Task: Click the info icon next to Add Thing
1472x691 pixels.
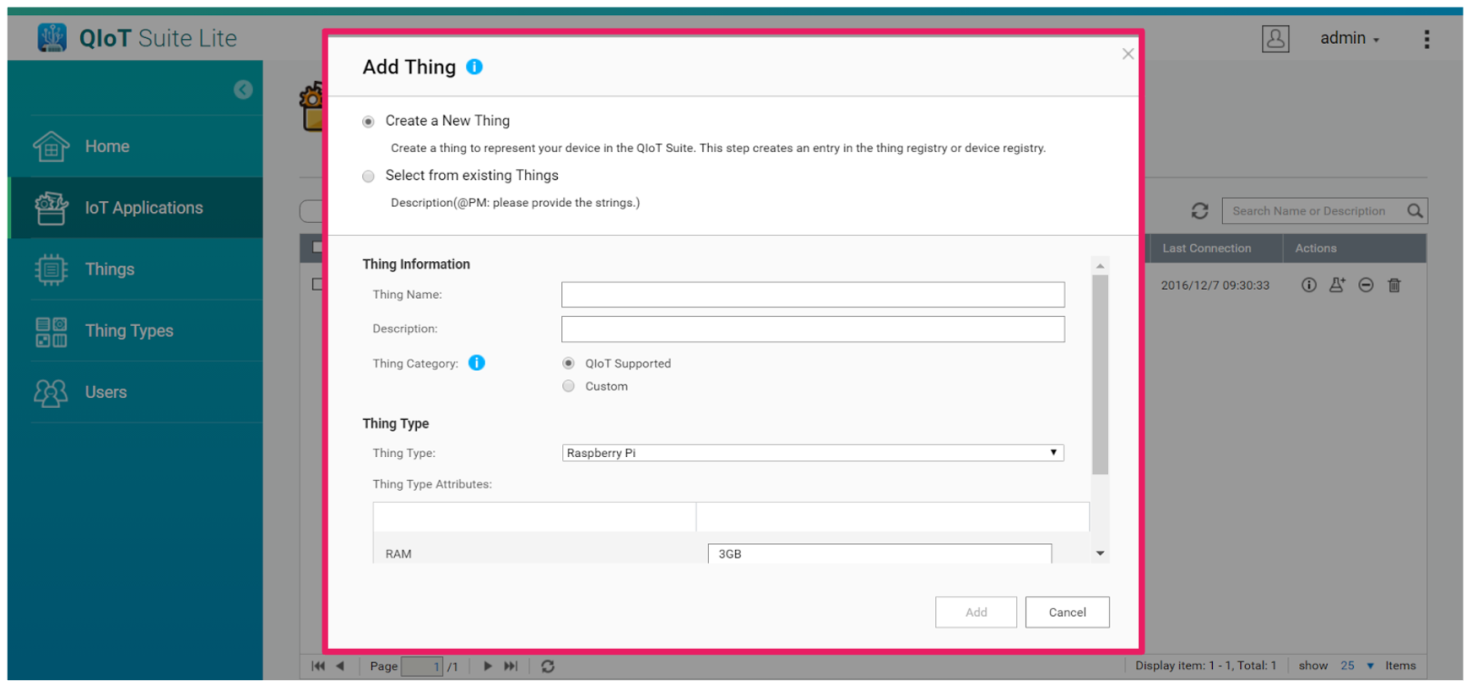Action: 474,66
